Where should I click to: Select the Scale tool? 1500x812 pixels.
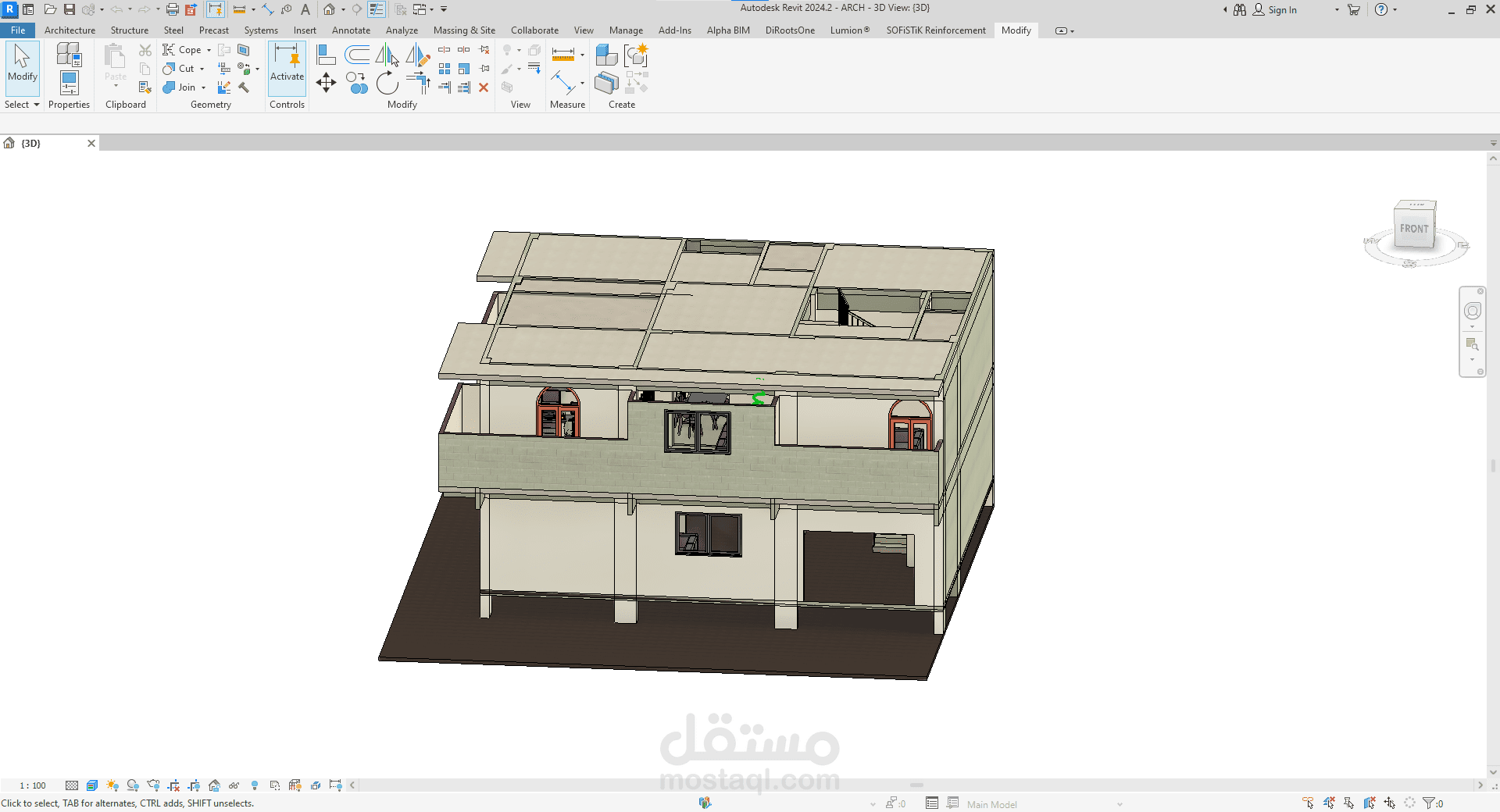point(464,69)
